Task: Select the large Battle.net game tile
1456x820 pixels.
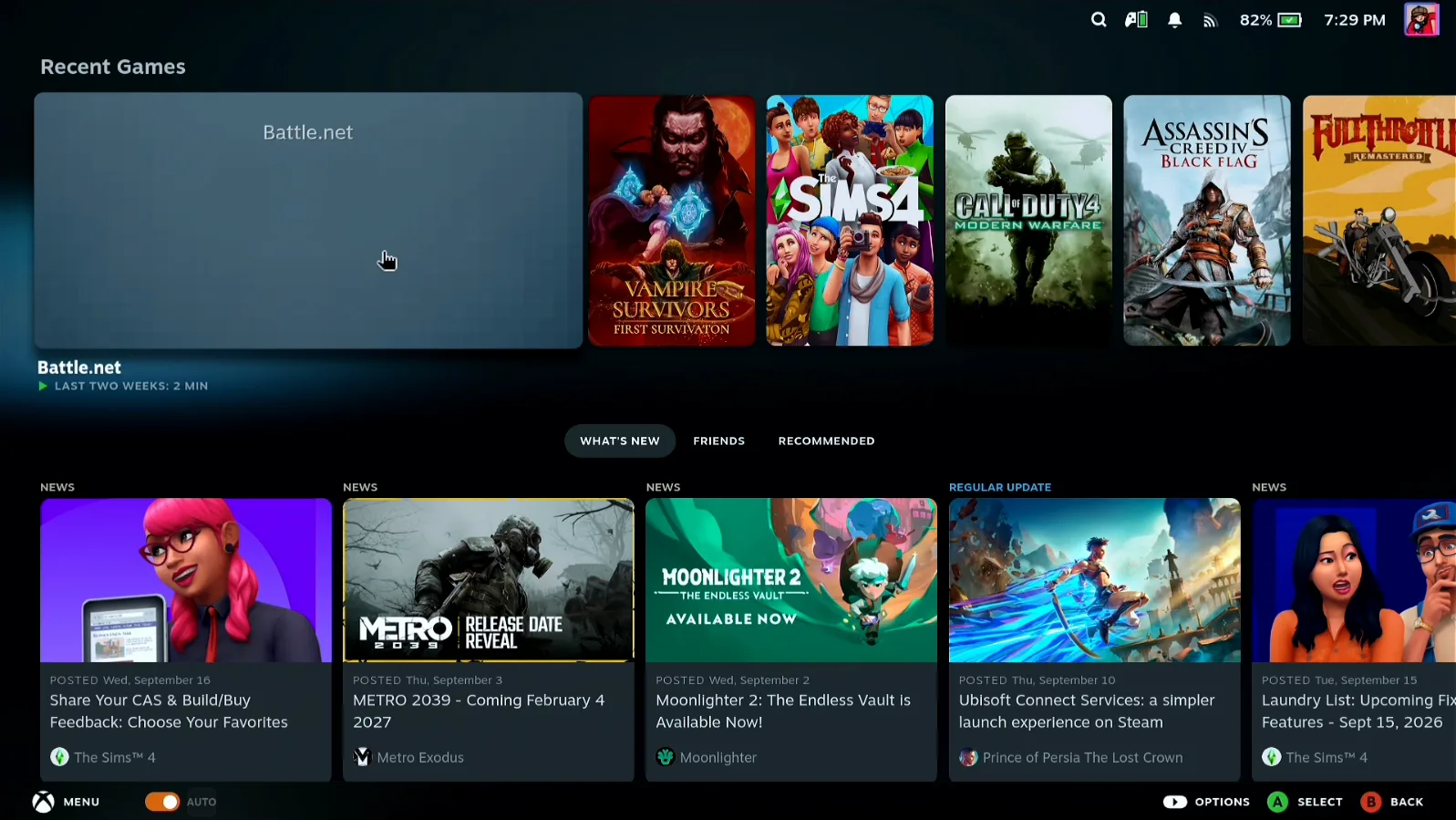Action: (x=308, y=220)
